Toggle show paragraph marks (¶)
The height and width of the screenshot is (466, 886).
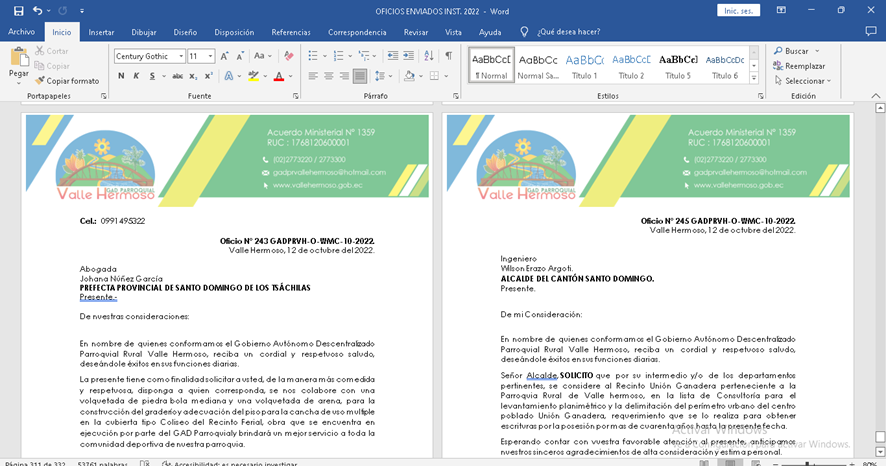coord(449,56)
